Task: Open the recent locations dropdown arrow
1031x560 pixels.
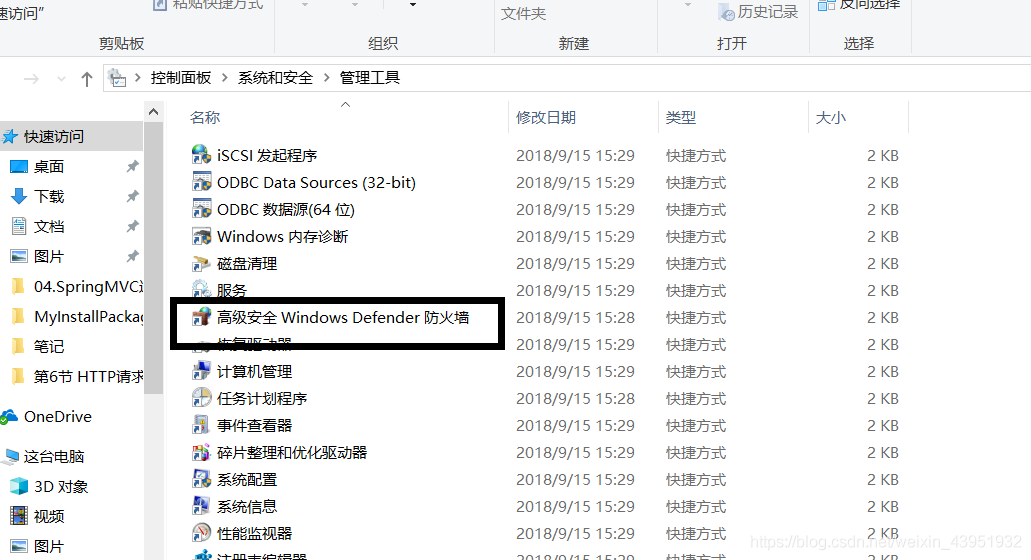Action: click(x=61, y=79)
